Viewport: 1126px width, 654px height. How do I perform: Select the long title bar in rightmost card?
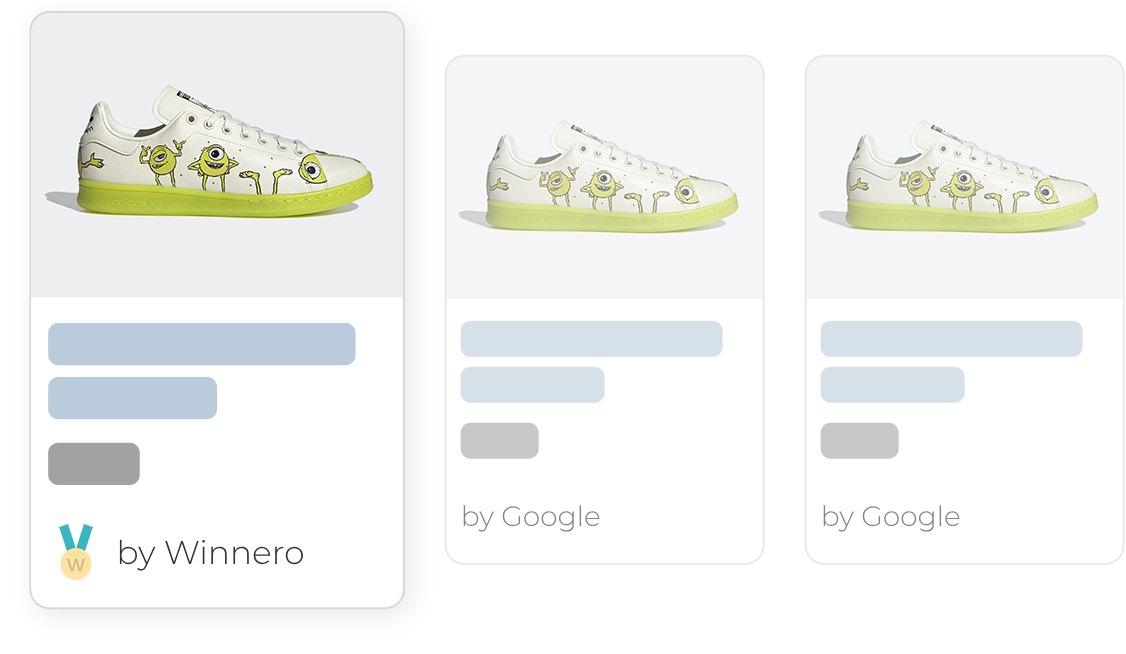pyautogui.click(x=951, y=339)
